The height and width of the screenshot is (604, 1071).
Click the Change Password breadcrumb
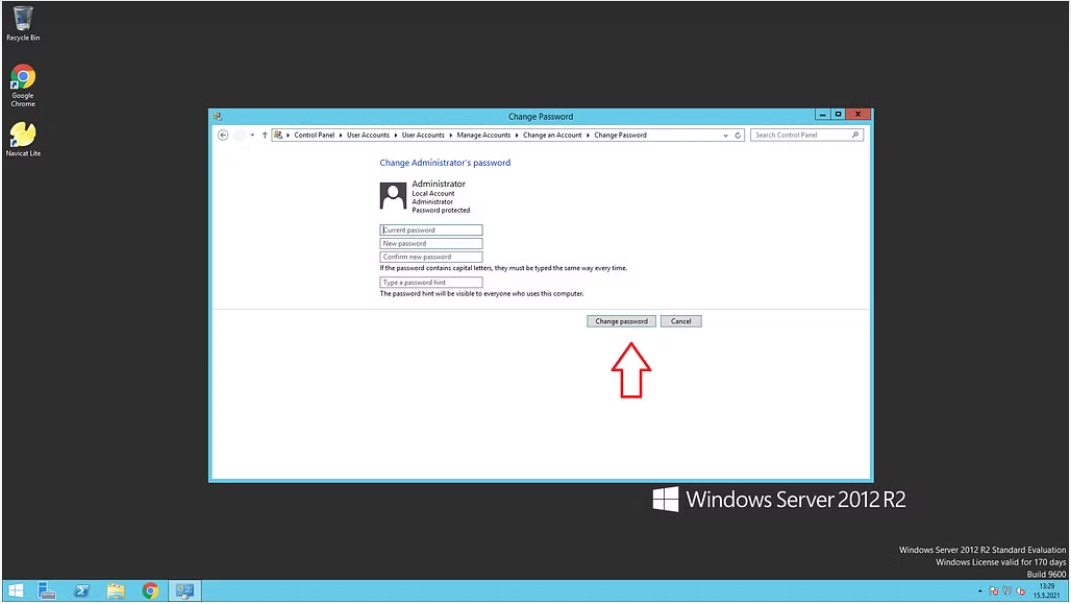(x=620, y=135)
